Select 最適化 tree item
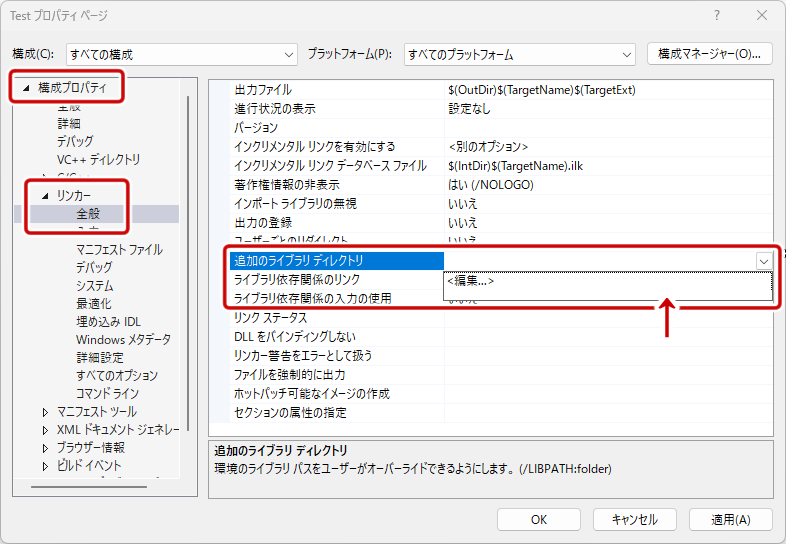This screenshot has height=544, width=786. click(93, 303)
